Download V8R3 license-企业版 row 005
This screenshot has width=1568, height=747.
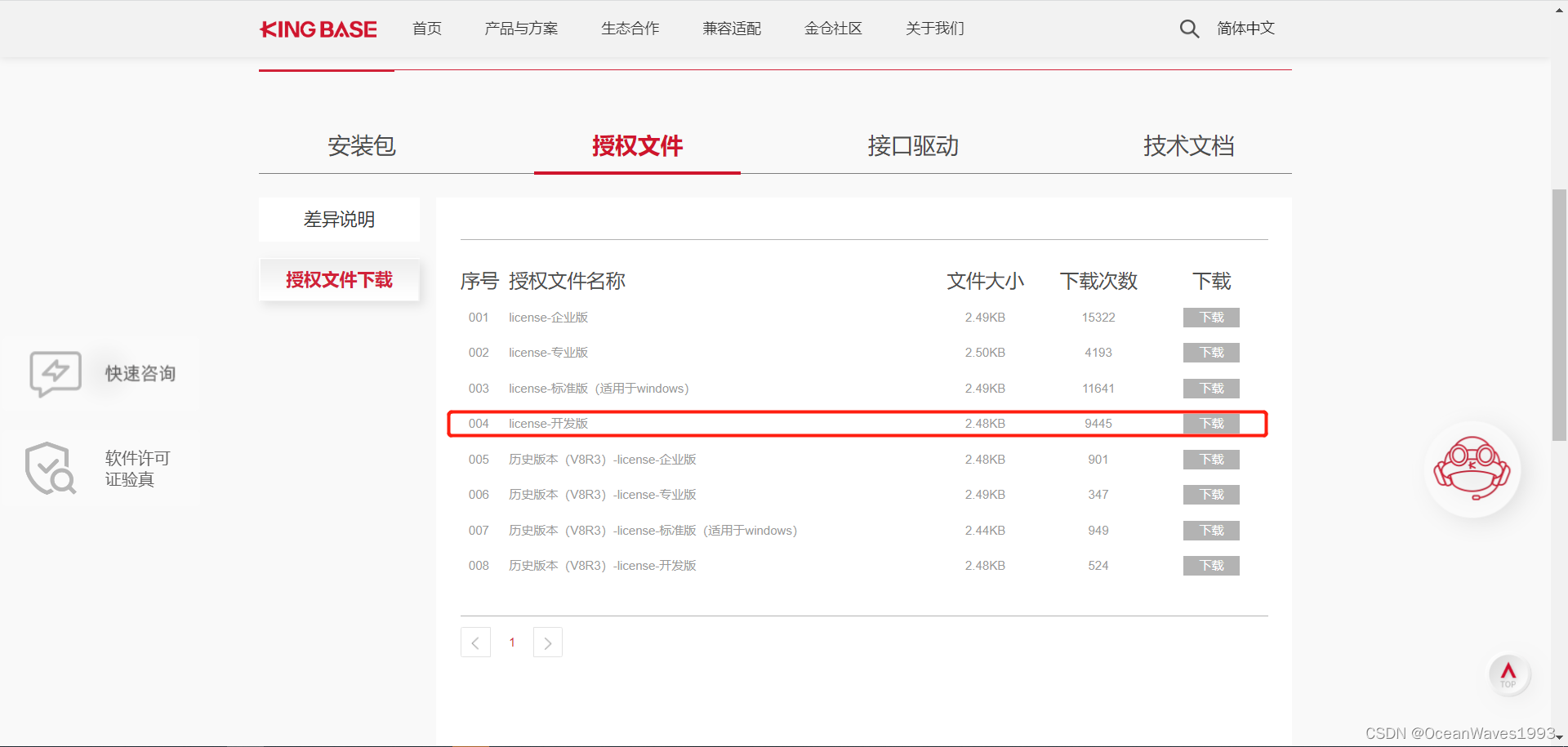point(1211,460)
